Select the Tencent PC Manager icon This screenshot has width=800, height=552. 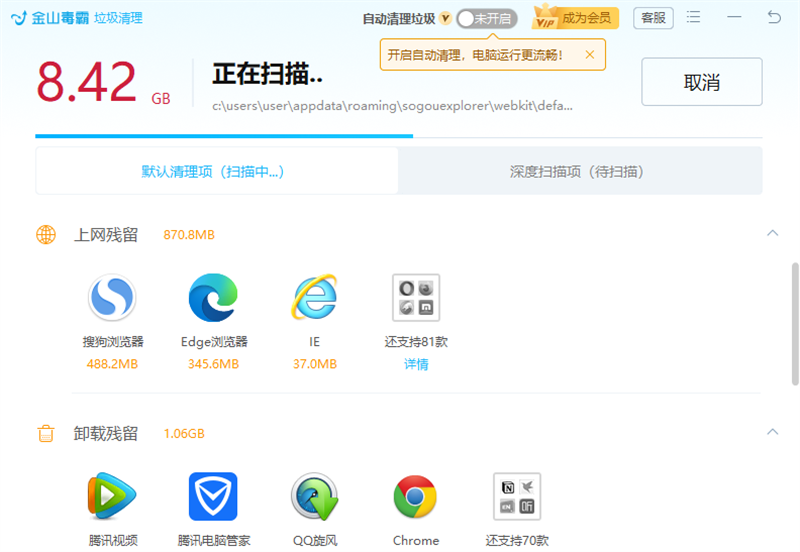213,497
